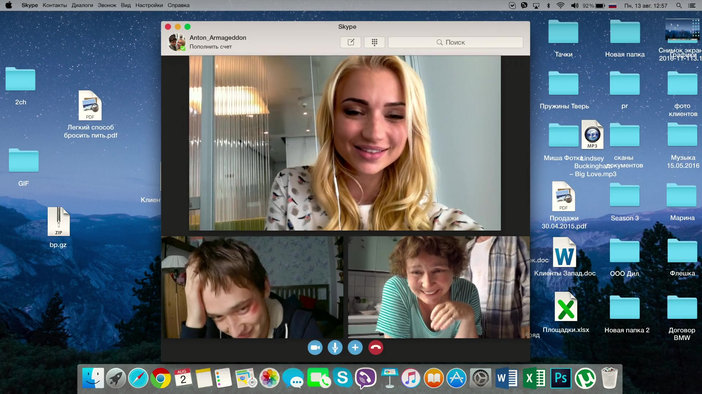
Task: Open the keyboard language flag menu
Action: point(612,5)
